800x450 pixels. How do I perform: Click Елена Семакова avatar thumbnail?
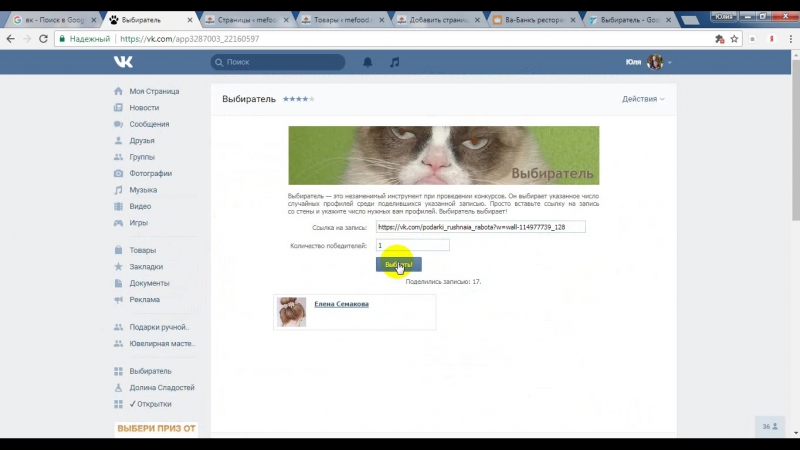coord(292,311)
